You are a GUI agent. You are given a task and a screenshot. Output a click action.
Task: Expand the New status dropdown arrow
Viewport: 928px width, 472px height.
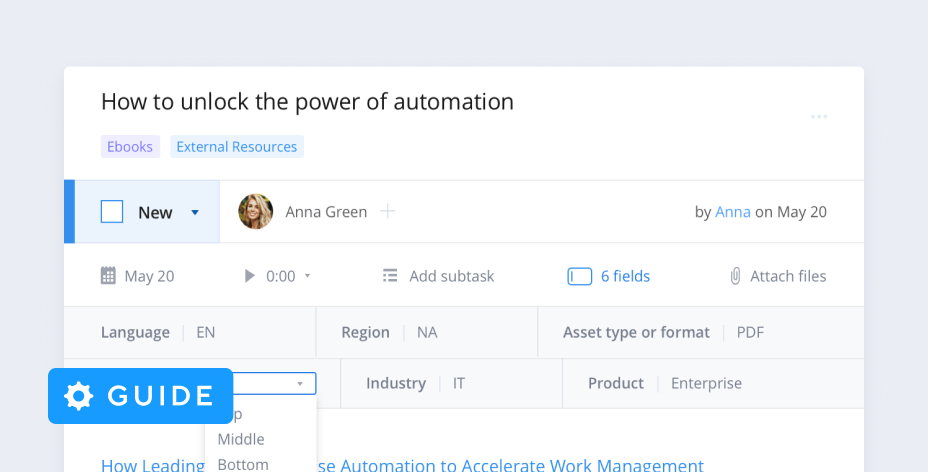pos(195,212)
